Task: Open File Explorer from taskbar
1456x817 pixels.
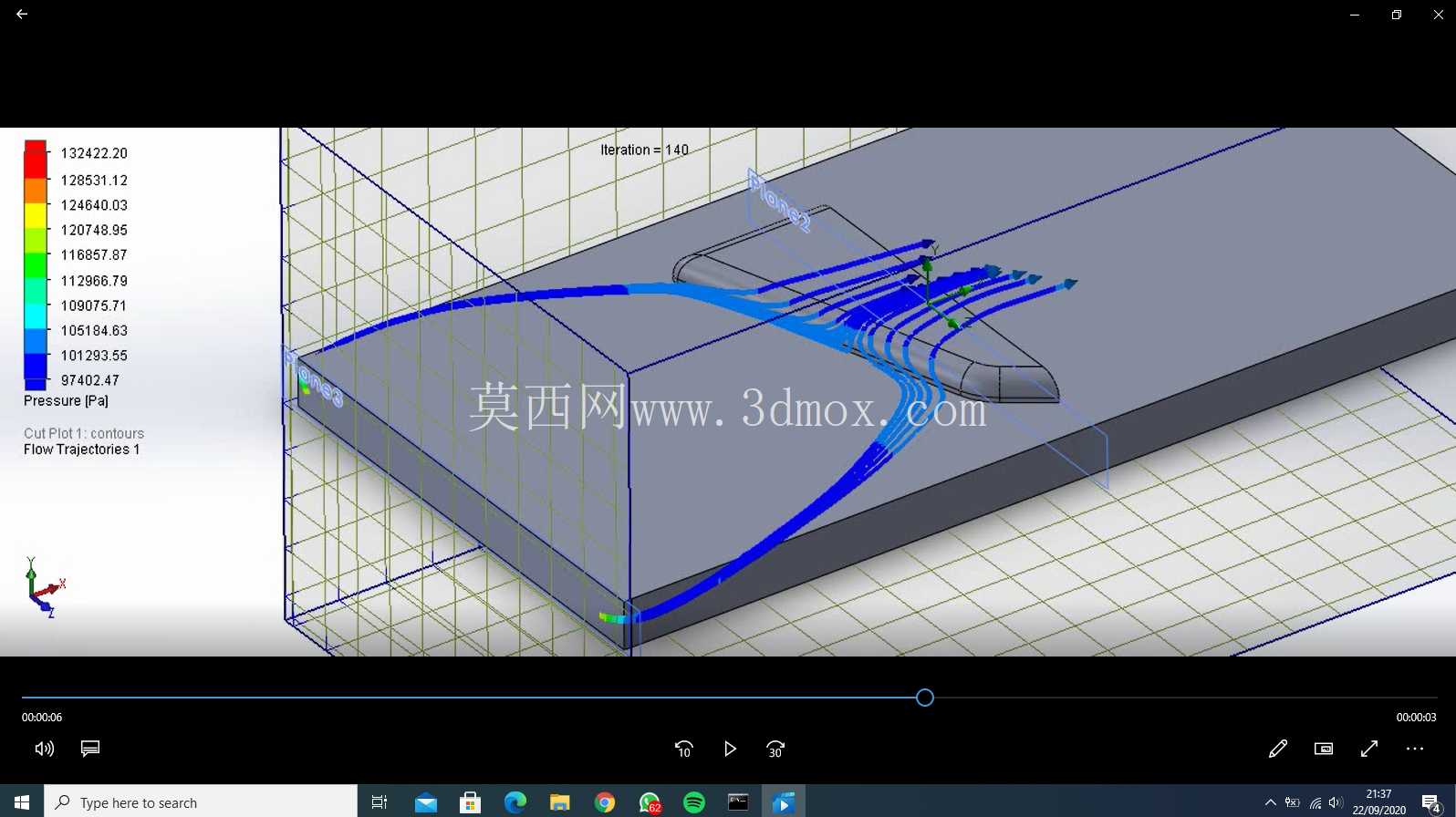Action: [560, 802]
